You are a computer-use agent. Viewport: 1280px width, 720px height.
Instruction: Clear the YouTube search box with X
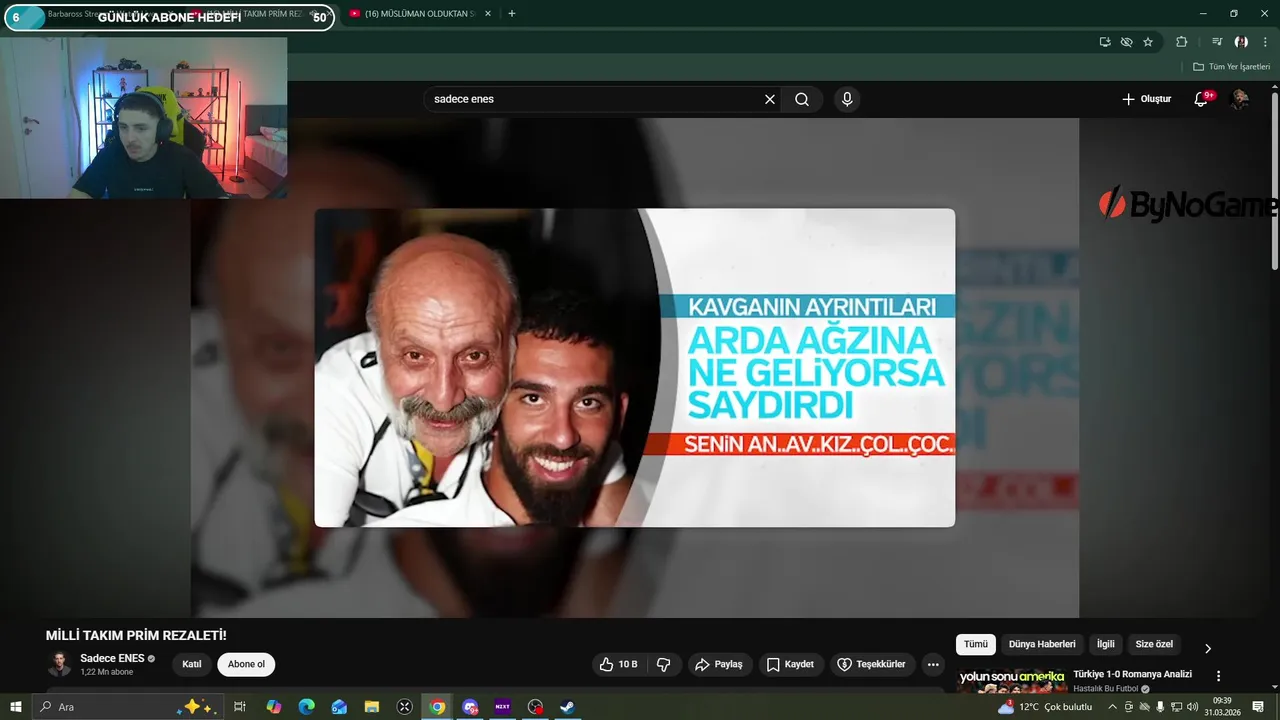point(770,99)
